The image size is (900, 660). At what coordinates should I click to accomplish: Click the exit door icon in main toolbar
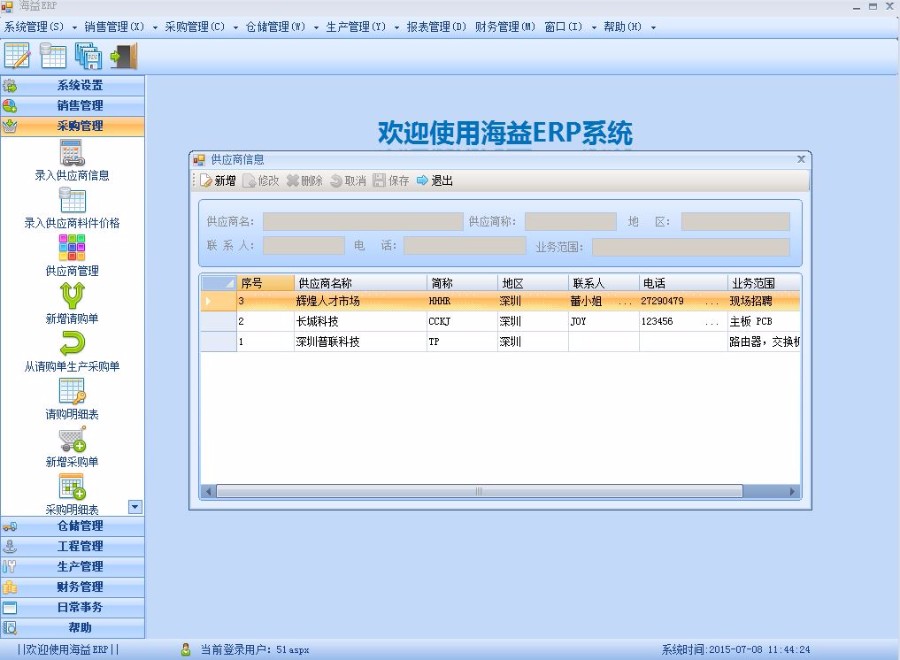pyautogui.click(x=124, y=56)
